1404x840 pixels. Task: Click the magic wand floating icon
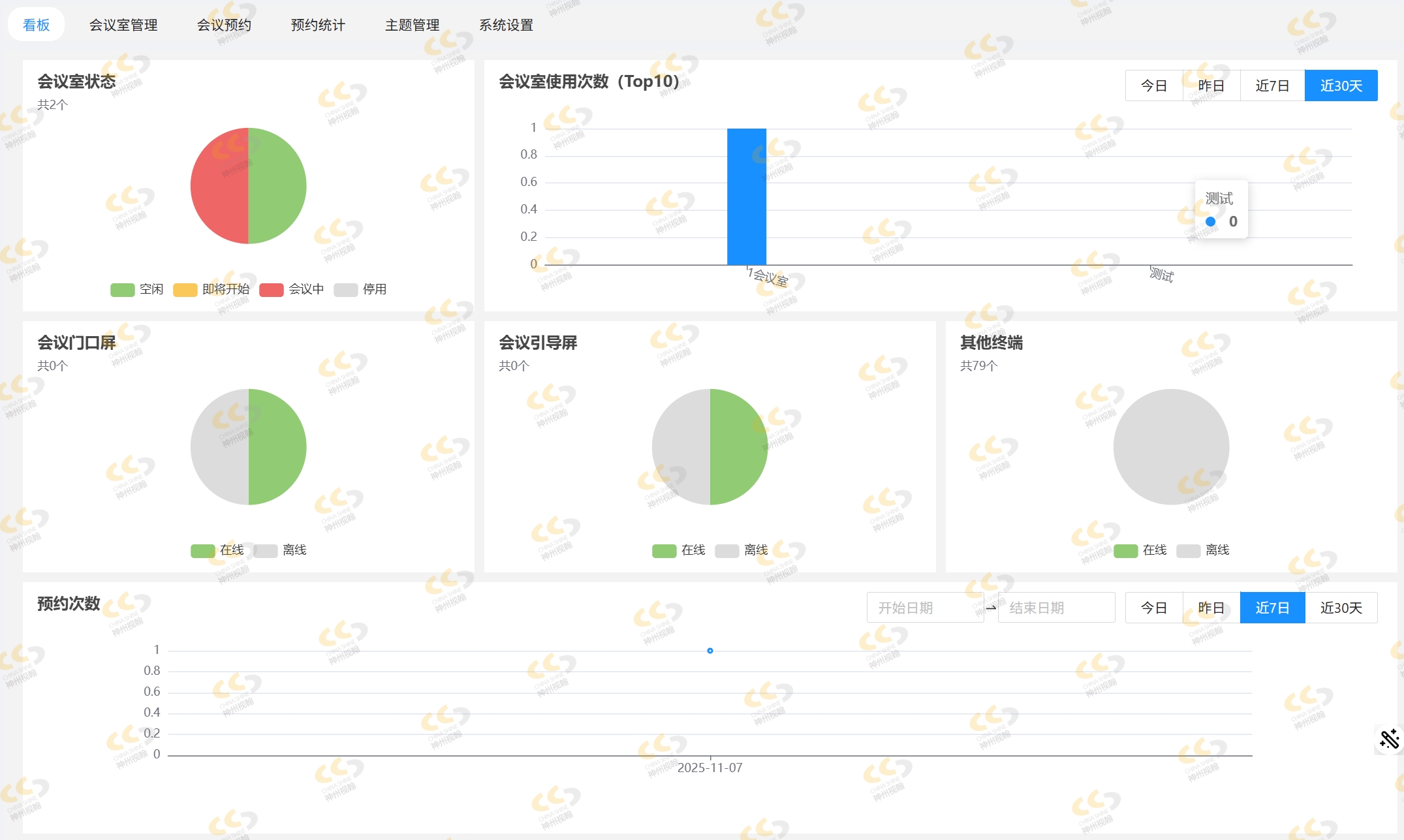(x=1389, y=739)
